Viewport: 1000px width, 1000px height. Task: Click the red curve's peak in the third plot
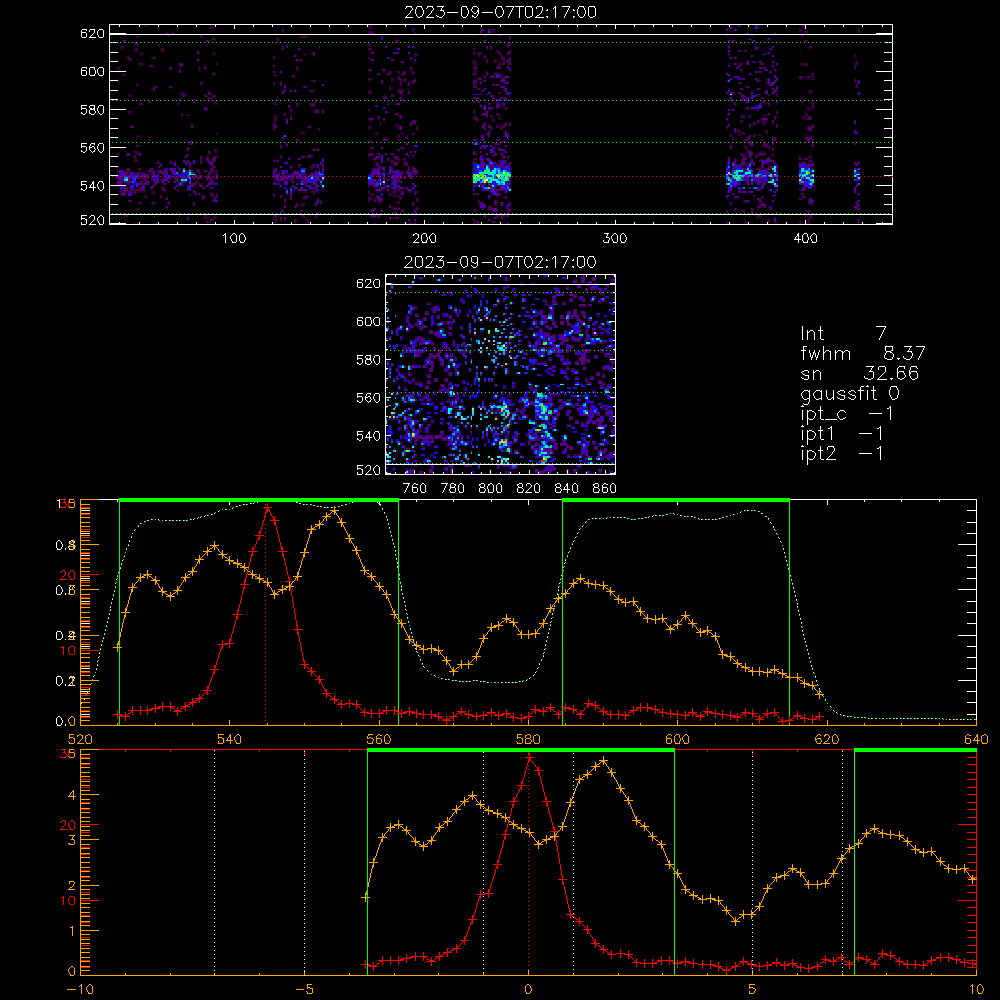point(268,508)
